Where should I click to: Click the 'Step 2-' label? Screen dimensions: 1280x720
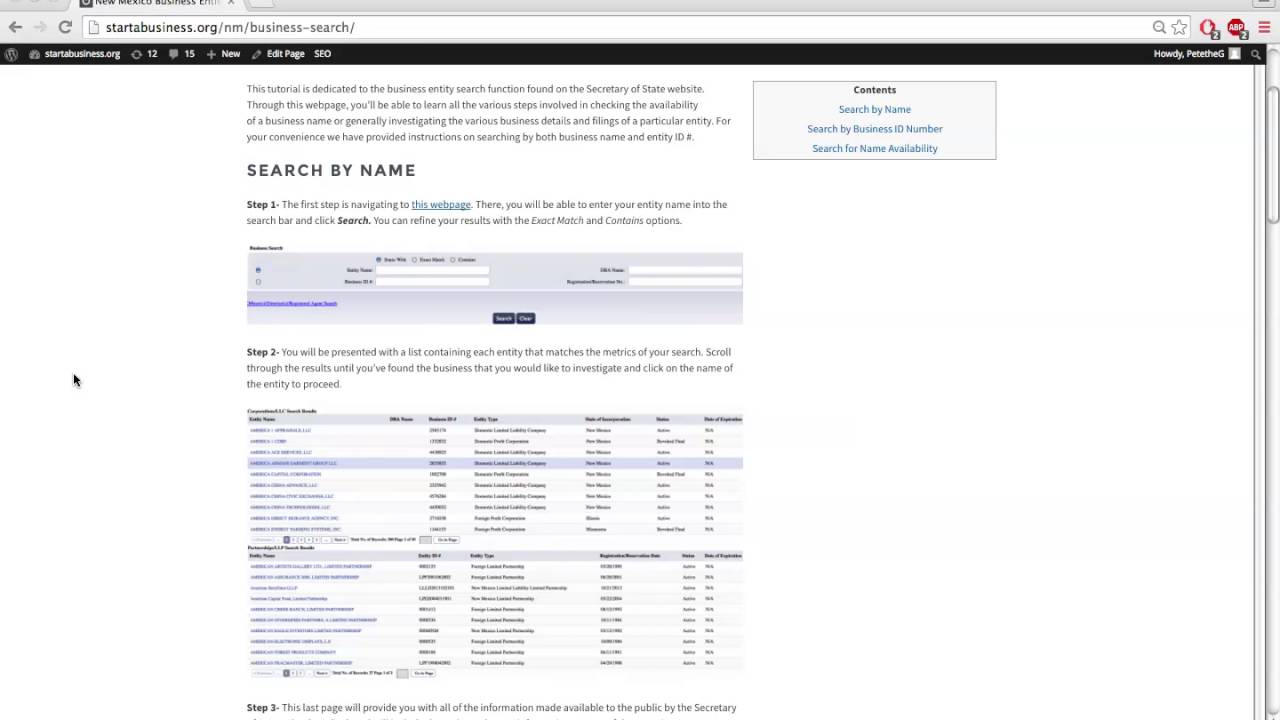[x=263, y=352]
